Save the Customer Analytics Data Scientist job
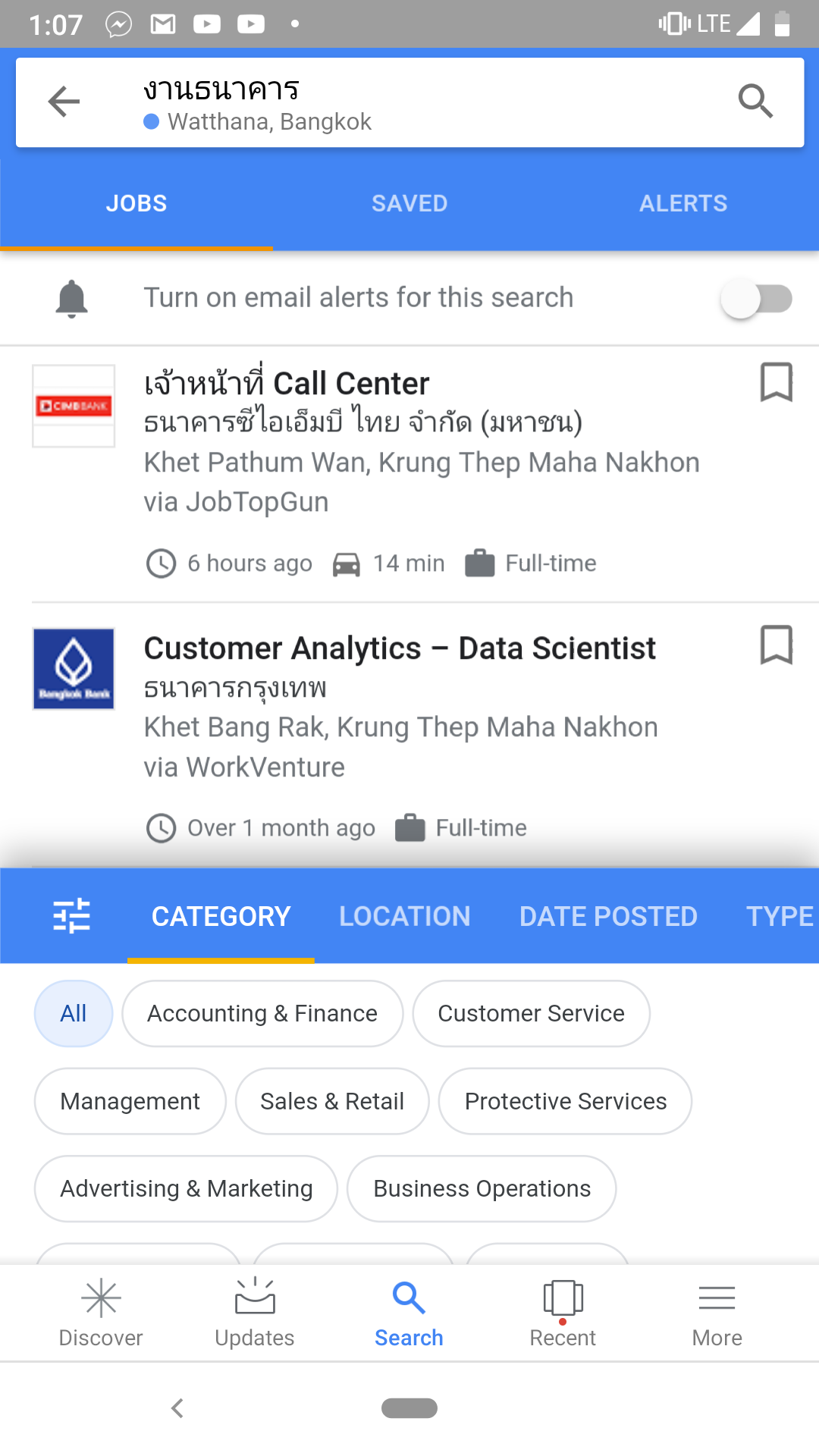Viewport: 819px width, 1456px height. 776,645
